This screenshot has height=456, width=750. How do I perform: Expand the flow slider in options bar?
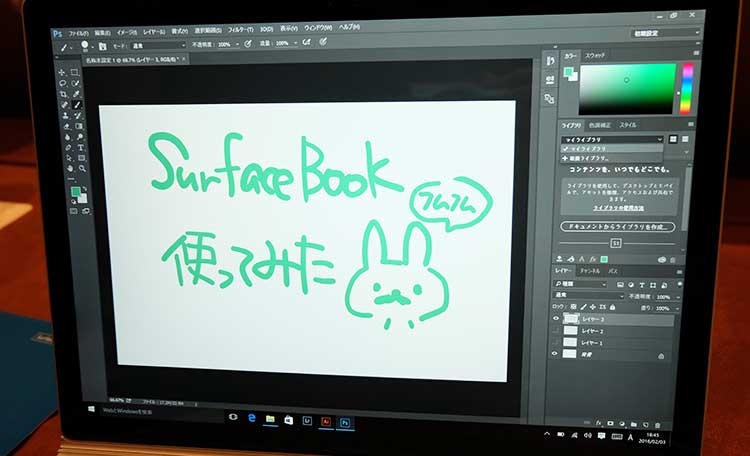[296, 43]
